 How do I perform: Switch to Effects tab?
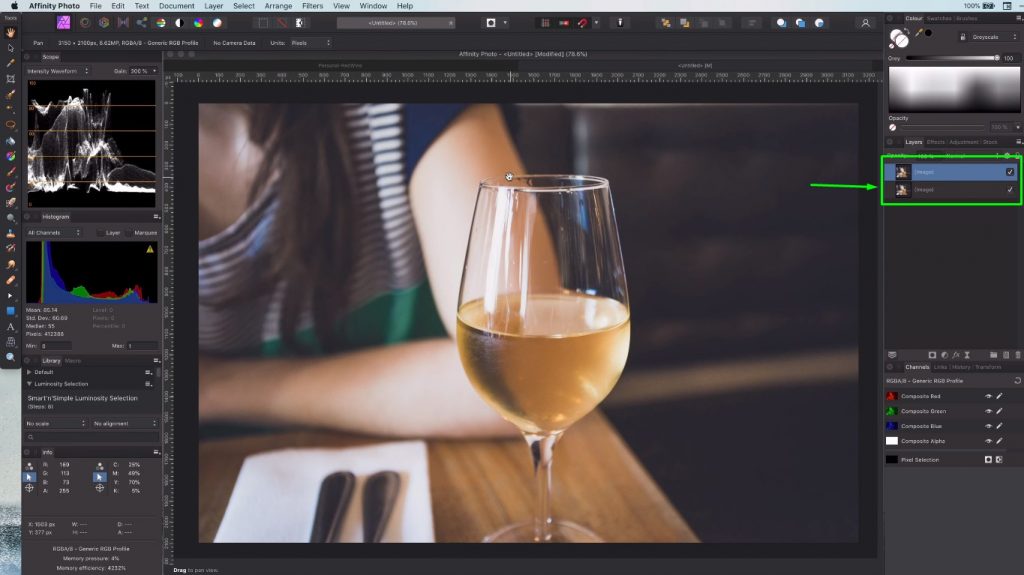(936, 142)
